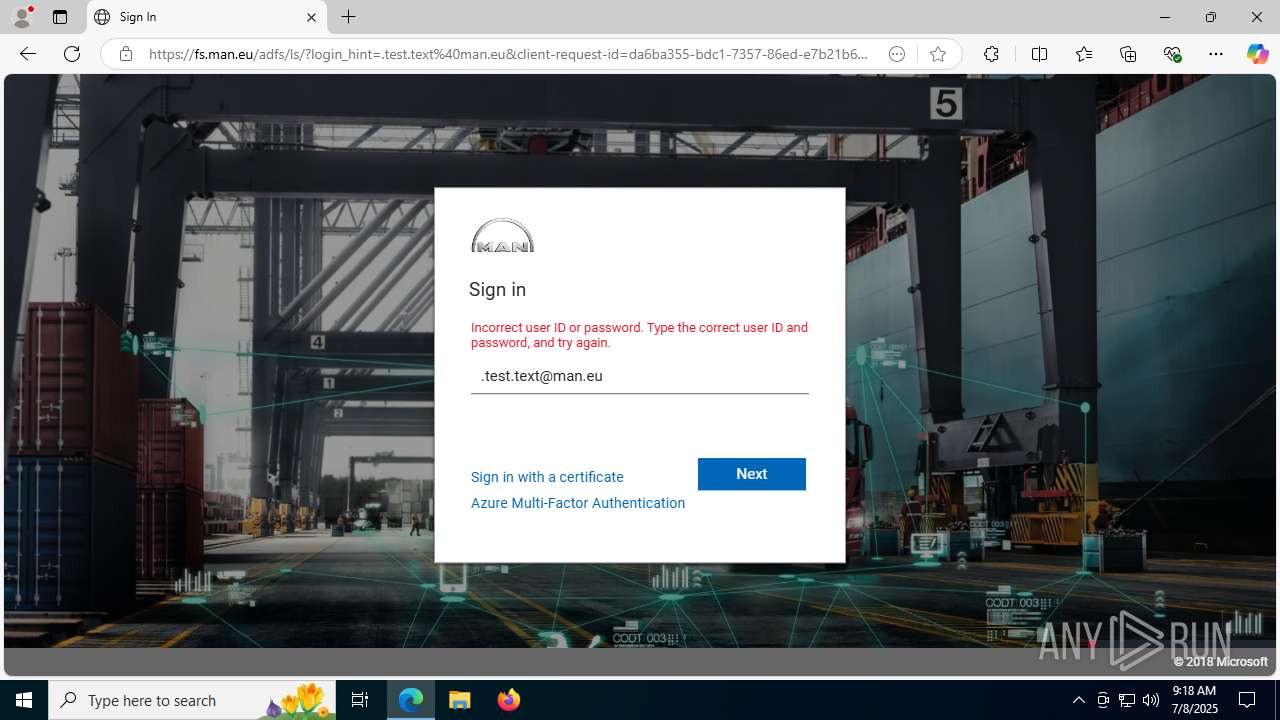Open Task View
Viewport: 1280px width, 720px height.
pos(360,700)
